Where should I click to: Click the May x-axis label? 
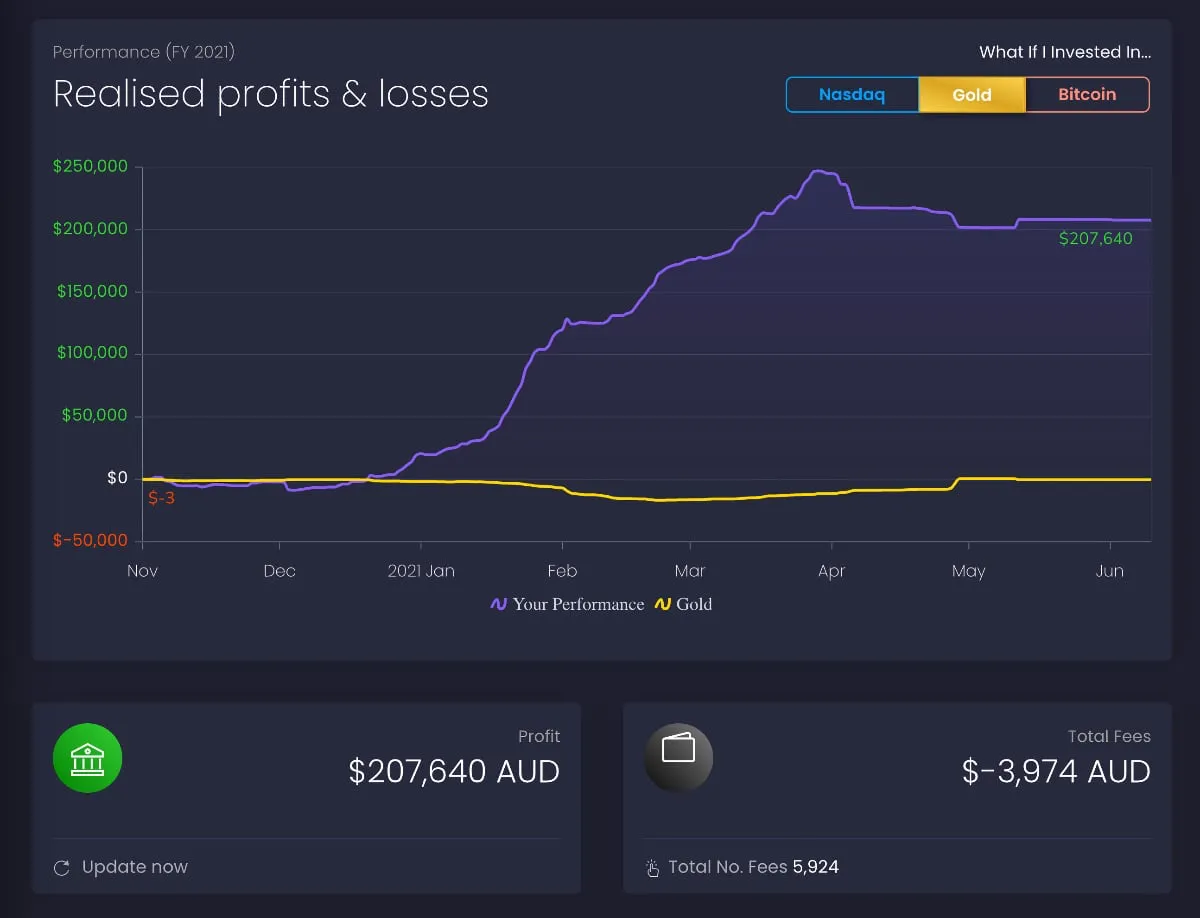(x=969, y=571)
